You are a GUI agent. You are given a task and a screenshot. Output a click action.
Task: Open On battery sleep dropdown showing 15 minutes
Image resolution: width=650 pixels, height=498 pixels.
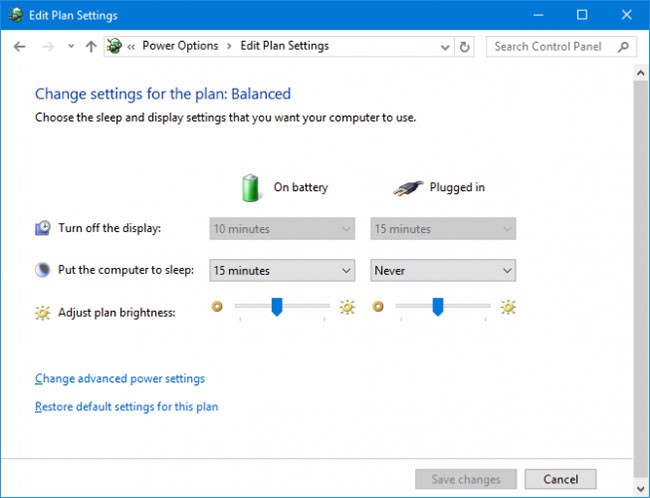[282, 270]
